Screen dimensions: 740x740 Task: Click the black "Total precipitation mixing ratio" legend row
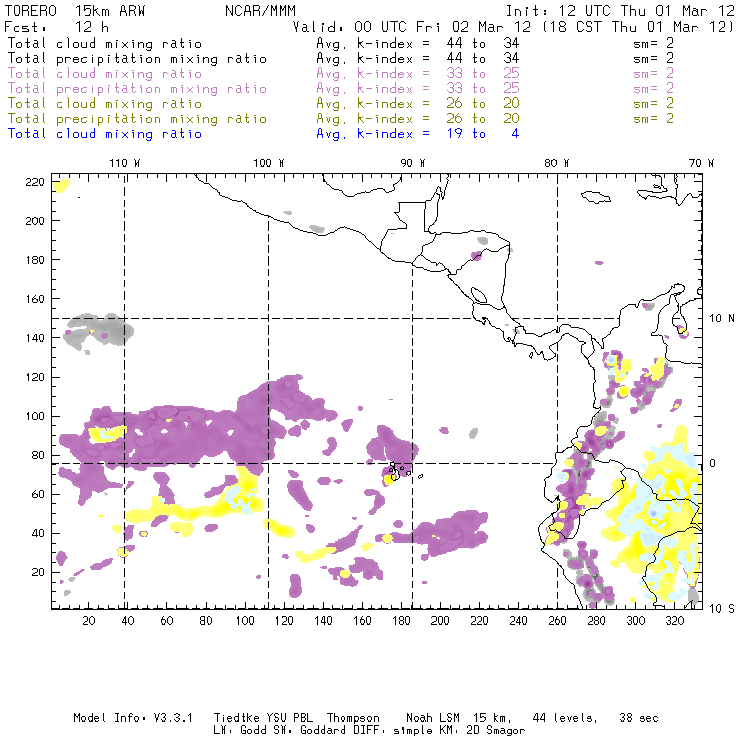click(340, 59)
